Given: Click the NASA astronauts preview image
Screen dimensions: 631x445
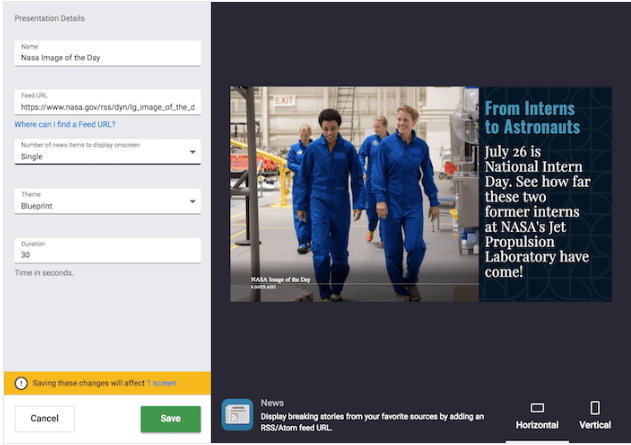Looking at the screenshot, I should (x=354, y=194).
